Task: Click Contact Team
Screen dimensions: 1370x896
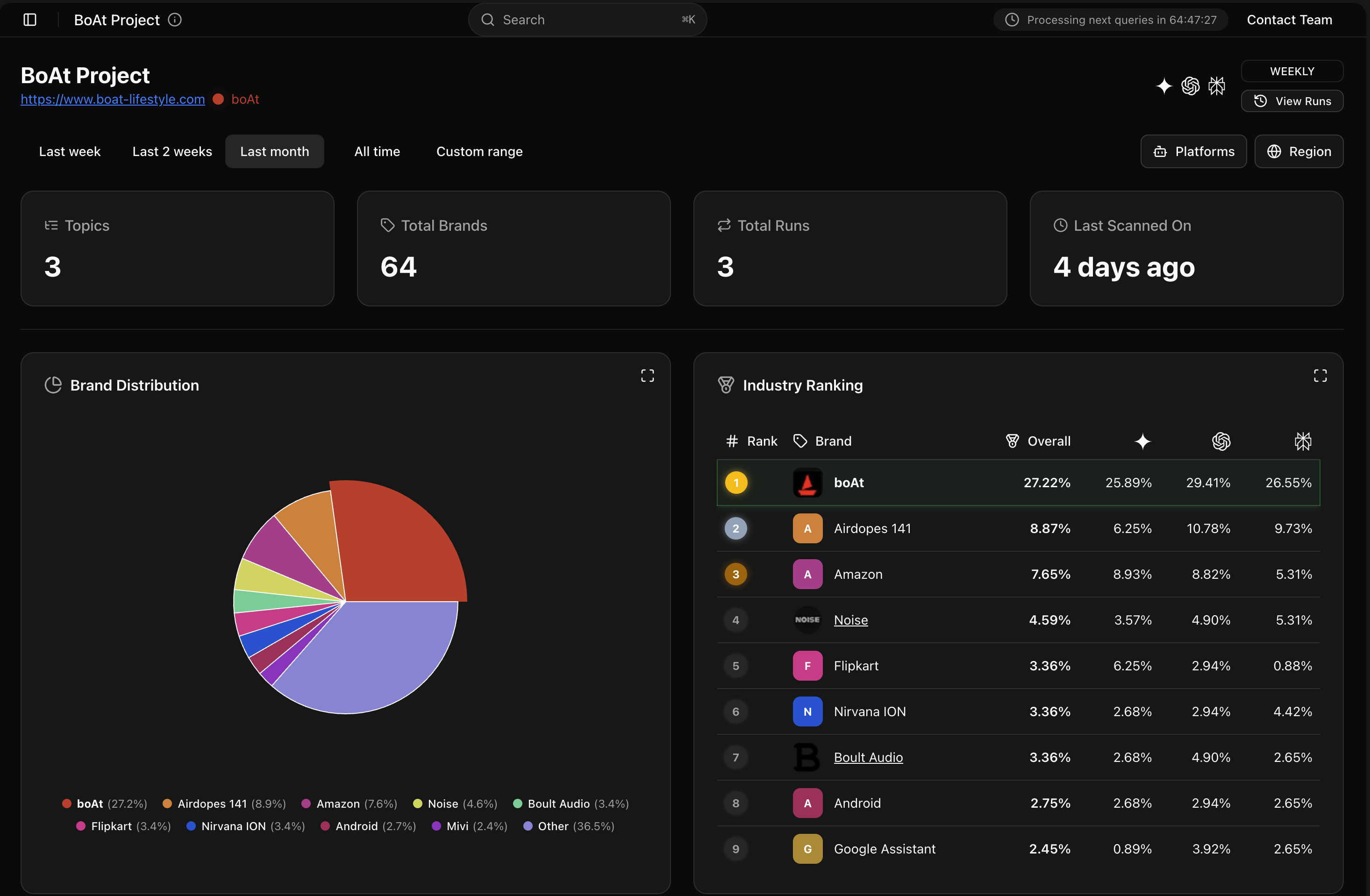Action: click(1290, 20)
